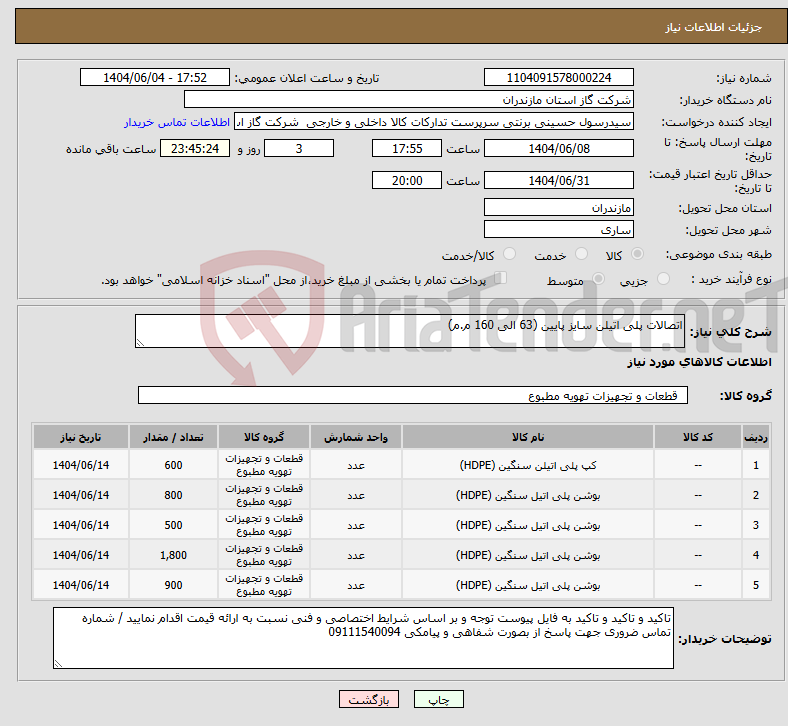
Task: Open the اطلاعات تماس خریدار link
Action: click(177, 122)
